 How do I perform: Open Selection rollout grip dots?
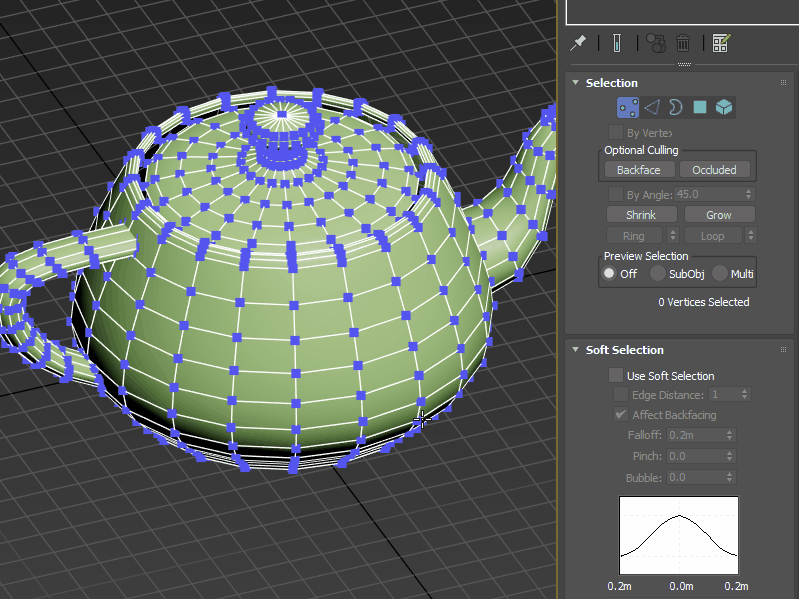pos(783,83)
